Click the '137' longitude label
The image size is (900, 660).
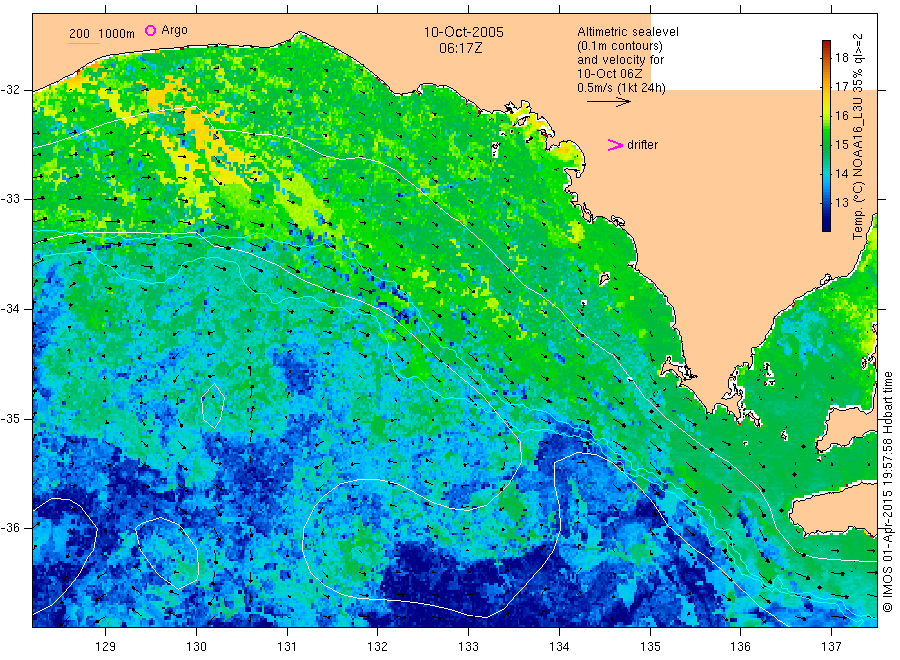pyautogui.click(x=831, y=647)
